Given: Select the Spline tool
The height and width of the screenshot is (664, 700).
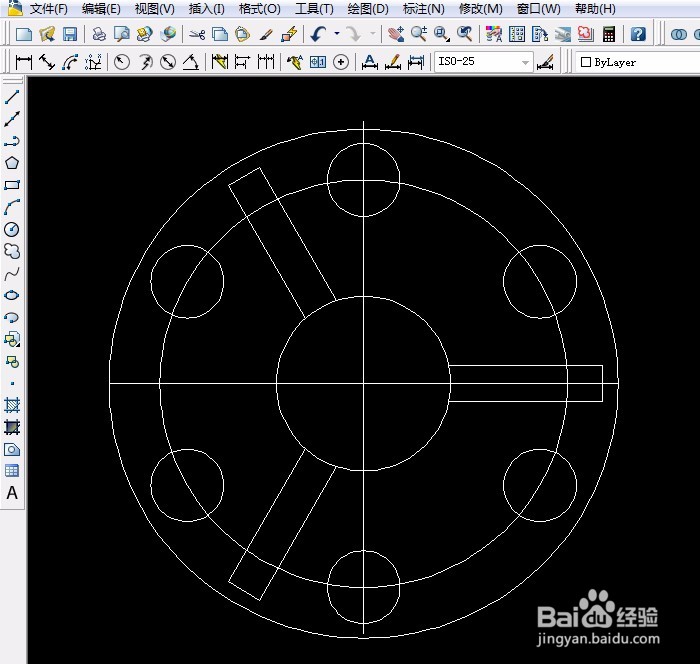Looking at the screenshot, I should [x=12, y=273].
